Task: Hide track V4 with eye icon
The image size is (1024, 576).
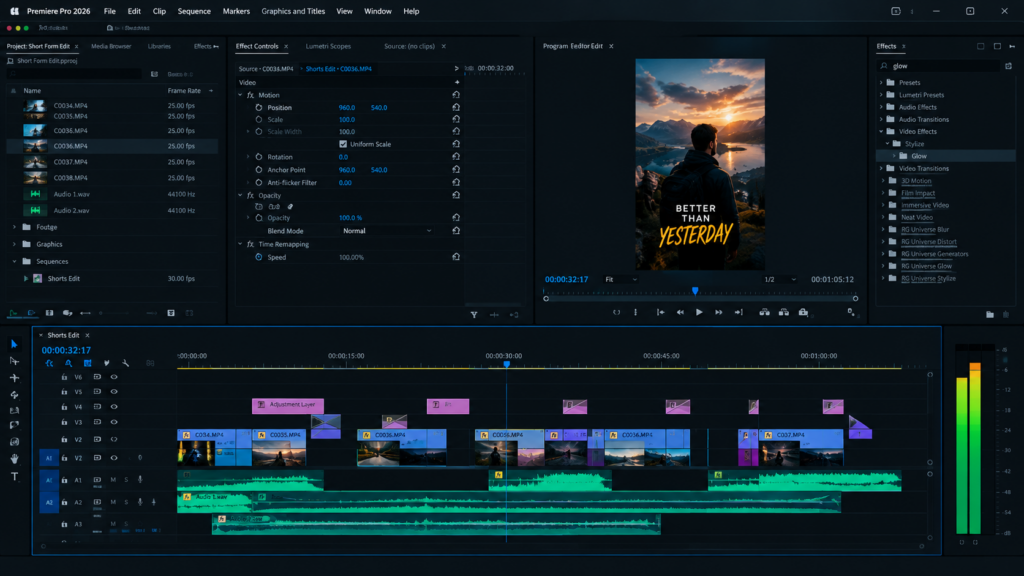Action: tap(114, 407)
